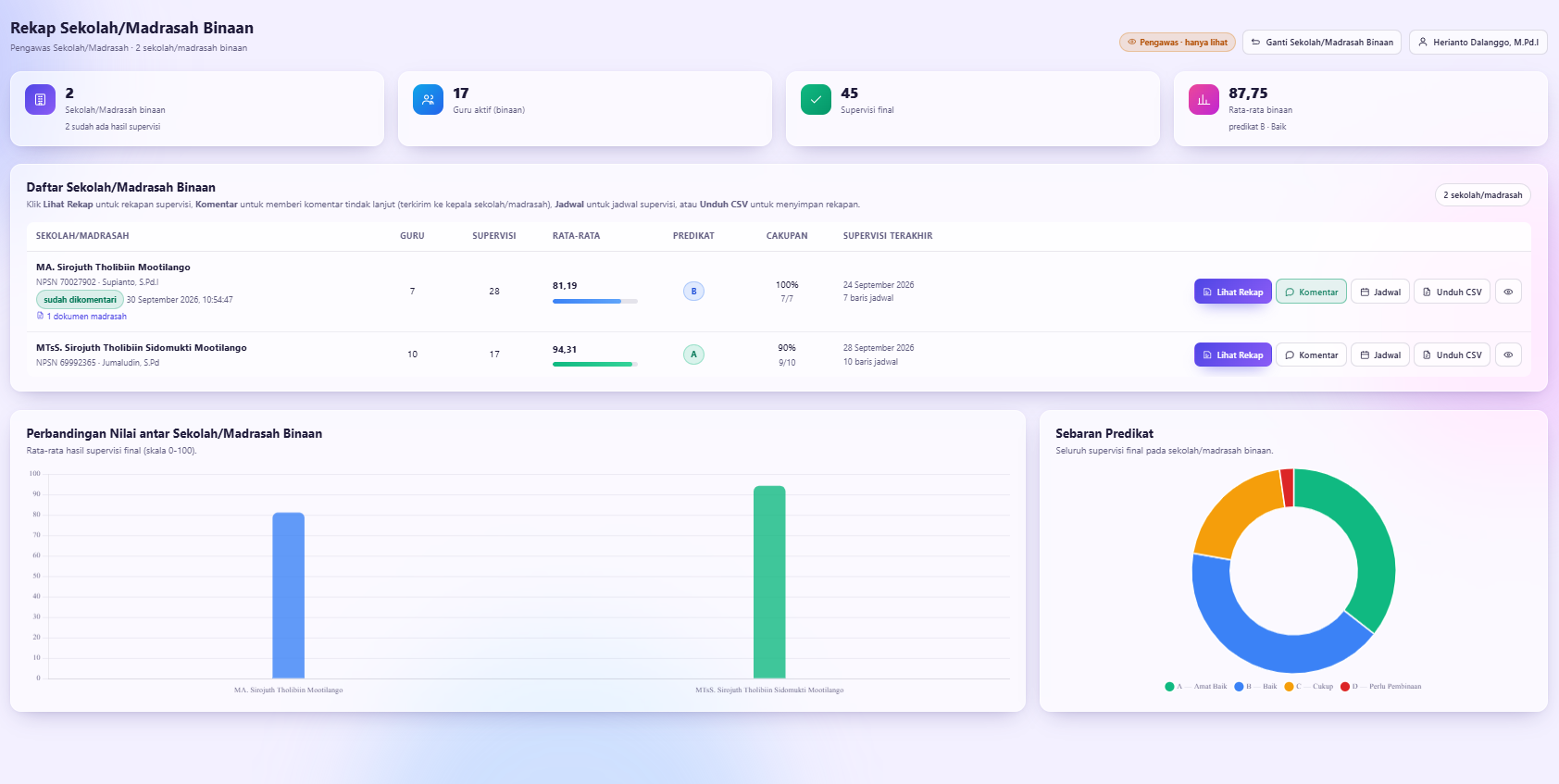
Task: Click predikat B badge in first row
Action: [x=693, y=291]
